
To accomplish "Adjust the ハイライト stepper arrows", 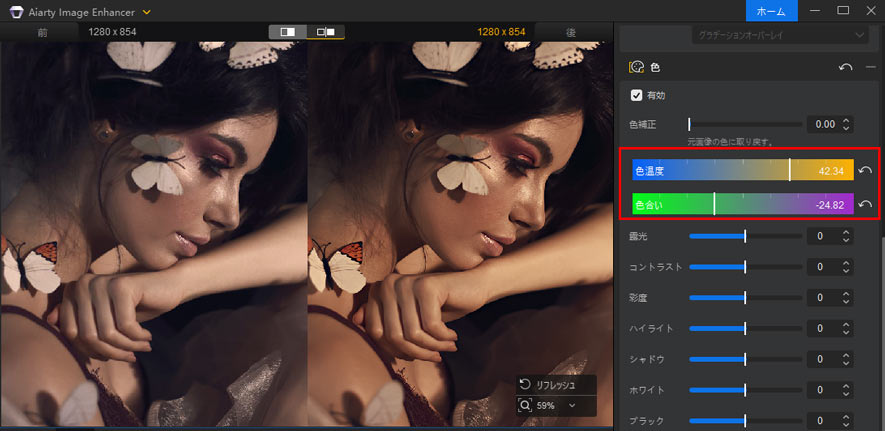I will pyautogui.click(x=845, y=328).
